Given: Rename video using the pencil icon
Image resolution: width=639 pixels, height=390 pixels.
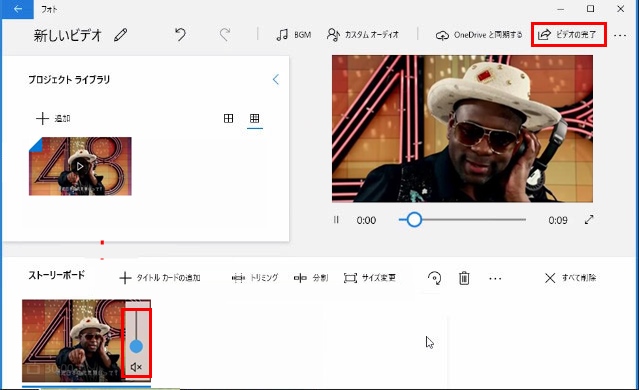Looking at the screenshot, I should click(121, 35).
